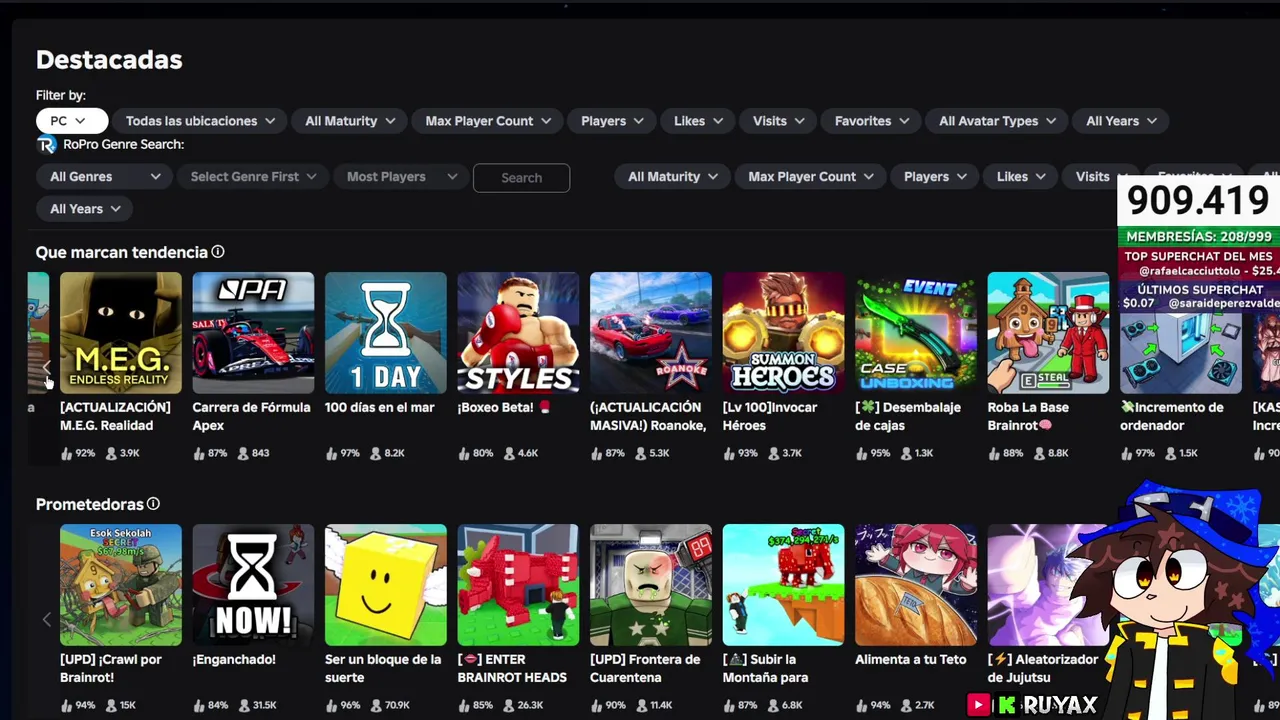This screenshot has height=720, width=1280.
Task: Click info icon next to Que marcan tendencia
Action: tap(218, 252)
